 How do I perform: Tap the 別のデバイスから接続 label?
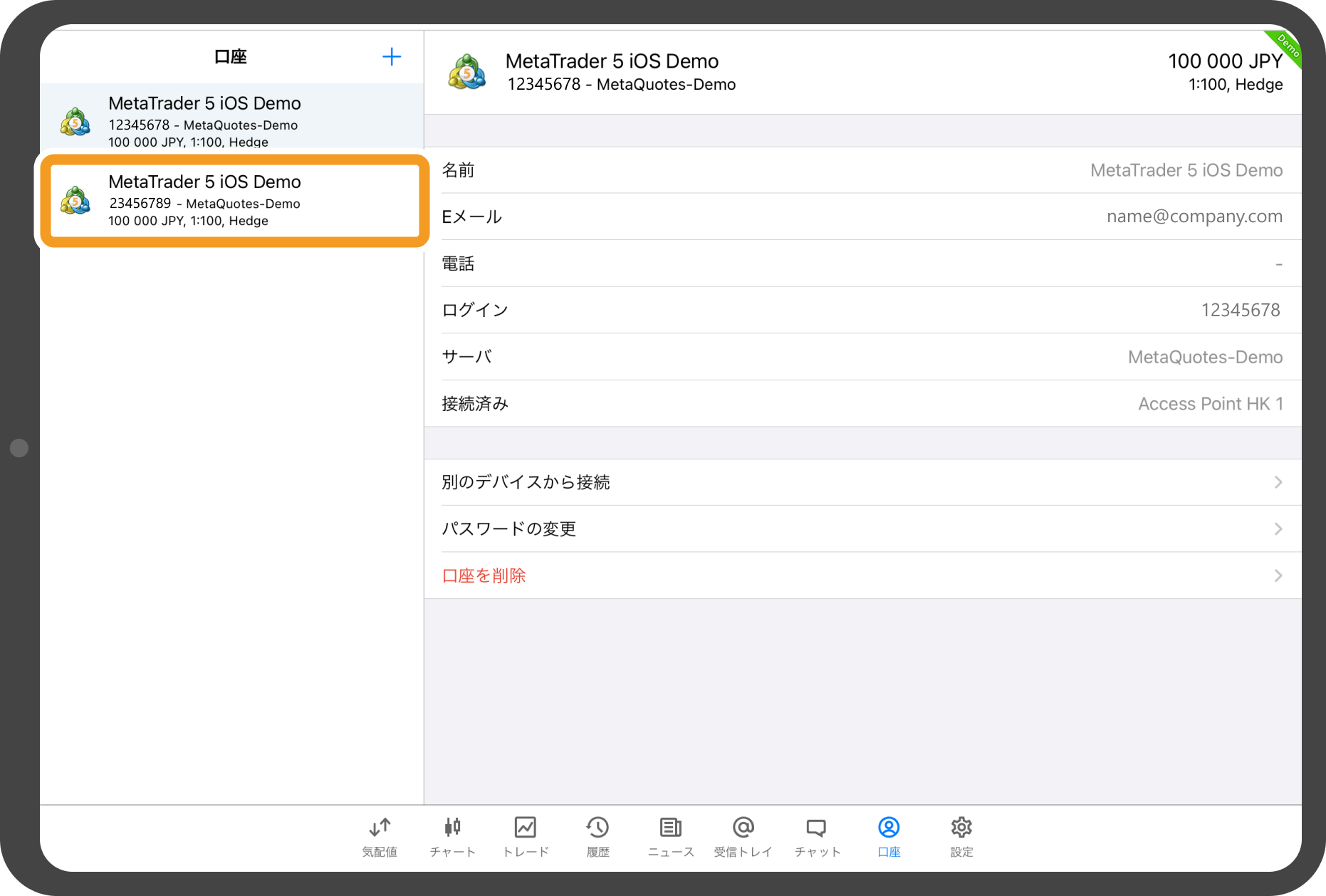526,482
